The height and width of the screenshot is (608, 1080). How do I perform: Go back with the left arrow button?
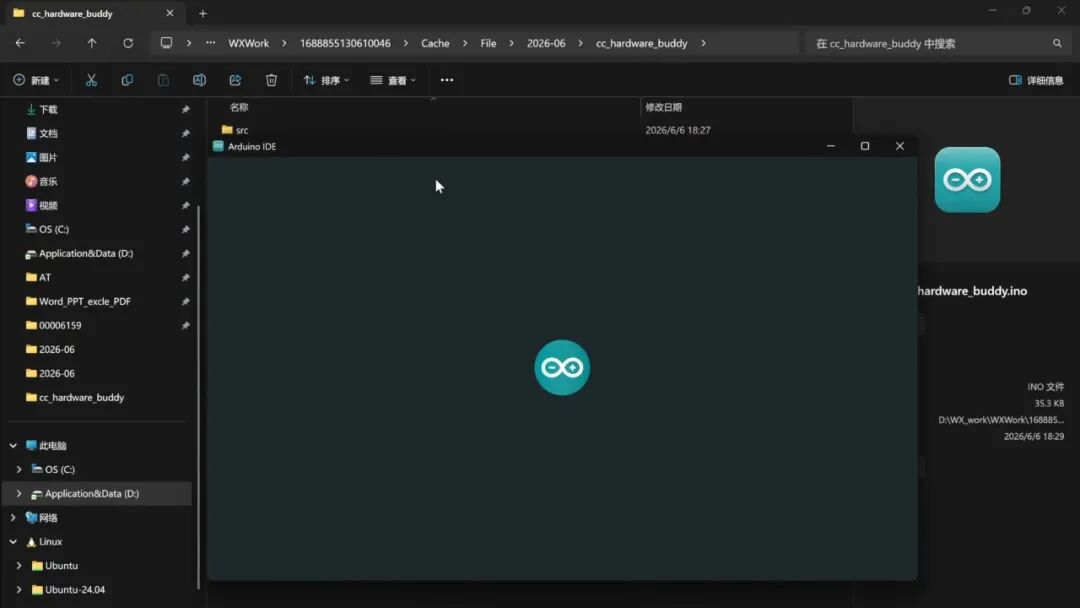point(20,43)
